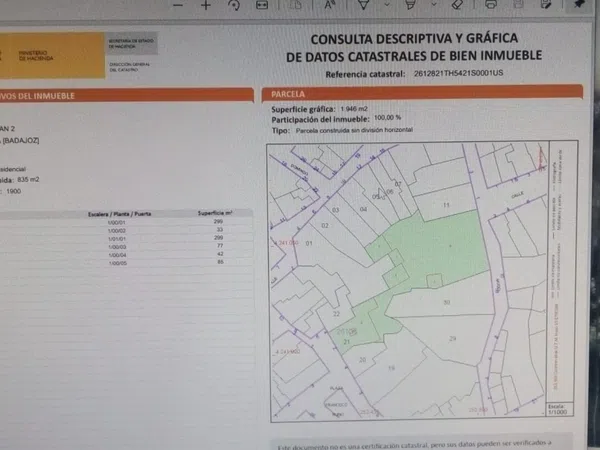Click the year value 1900
Screen dimensions: 600x450
13,191
